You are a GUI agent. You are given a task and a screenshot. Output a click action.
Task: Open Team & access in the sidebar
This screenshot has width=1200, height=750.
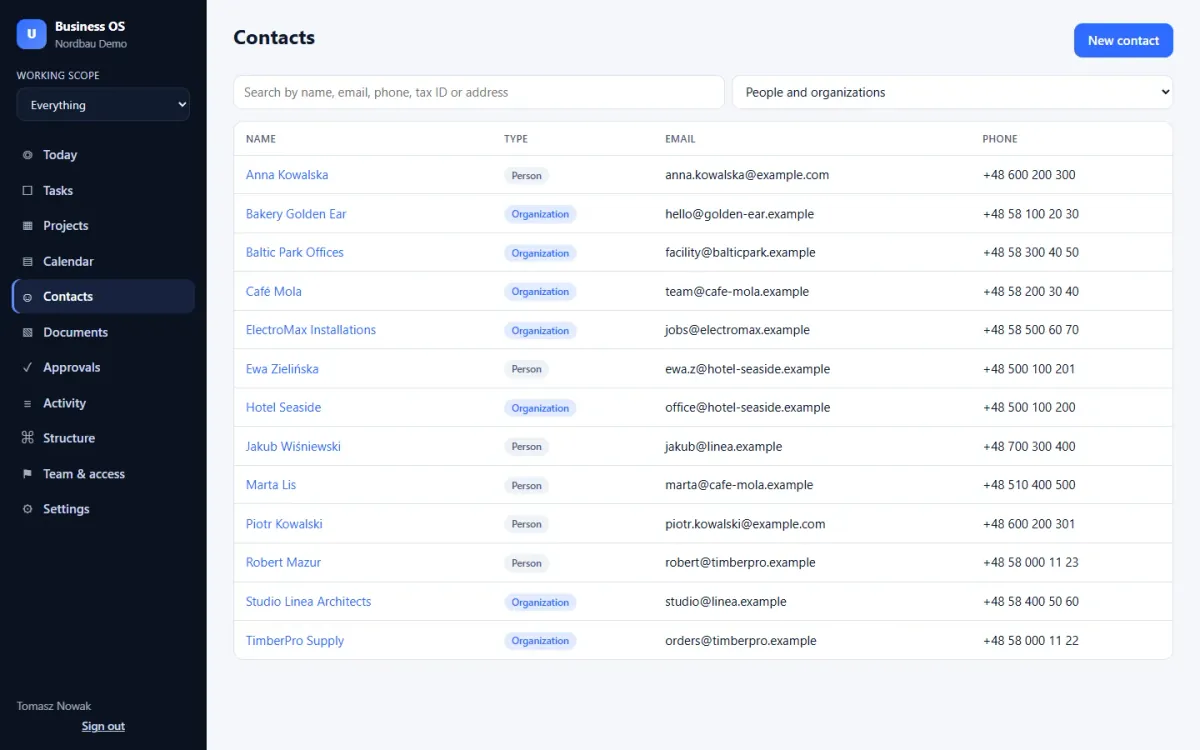click(x=103, y=474)
